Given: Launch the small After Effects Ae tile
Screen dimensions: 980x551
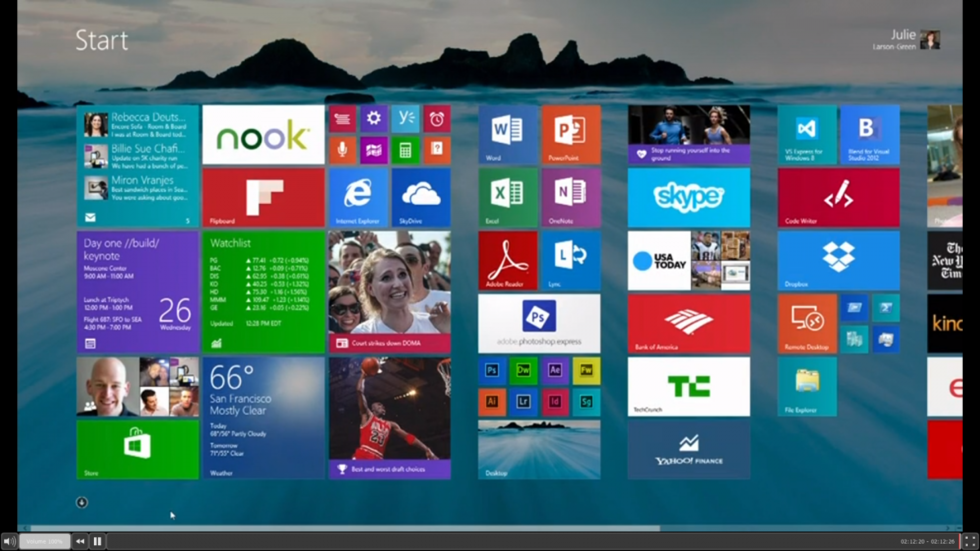Looking at the screenshot, I should 555,370.
